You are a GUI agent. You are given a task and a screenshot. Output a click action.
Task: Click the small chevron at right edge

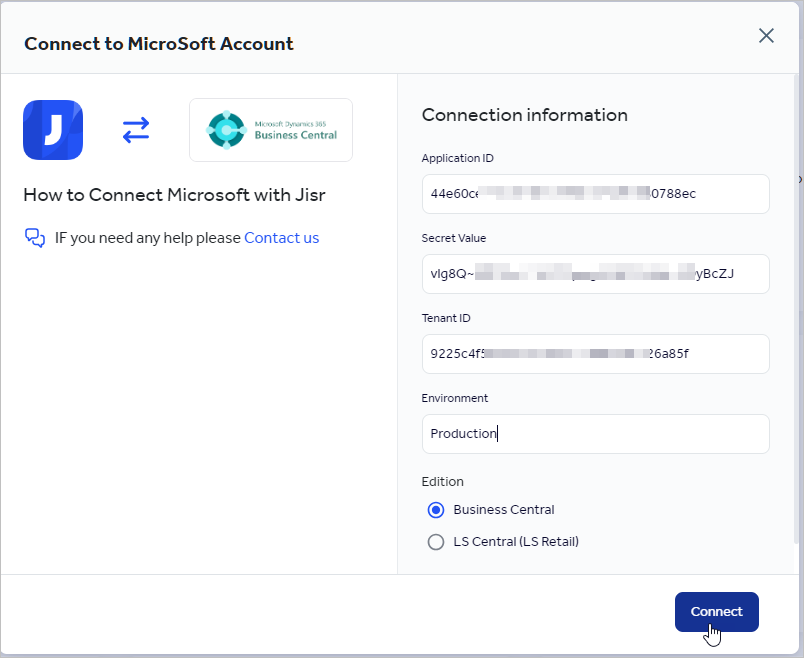(x=799, y=179)
